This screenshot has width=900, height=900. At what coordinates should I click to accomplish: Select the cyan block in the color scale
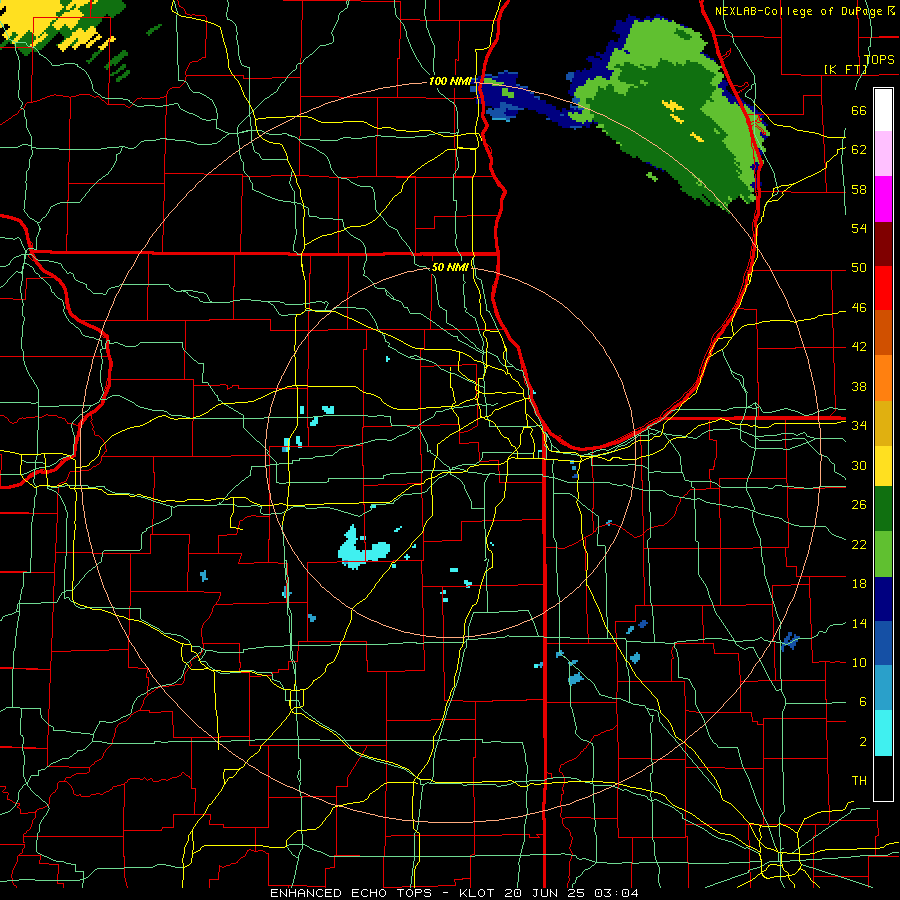(883, 733)
